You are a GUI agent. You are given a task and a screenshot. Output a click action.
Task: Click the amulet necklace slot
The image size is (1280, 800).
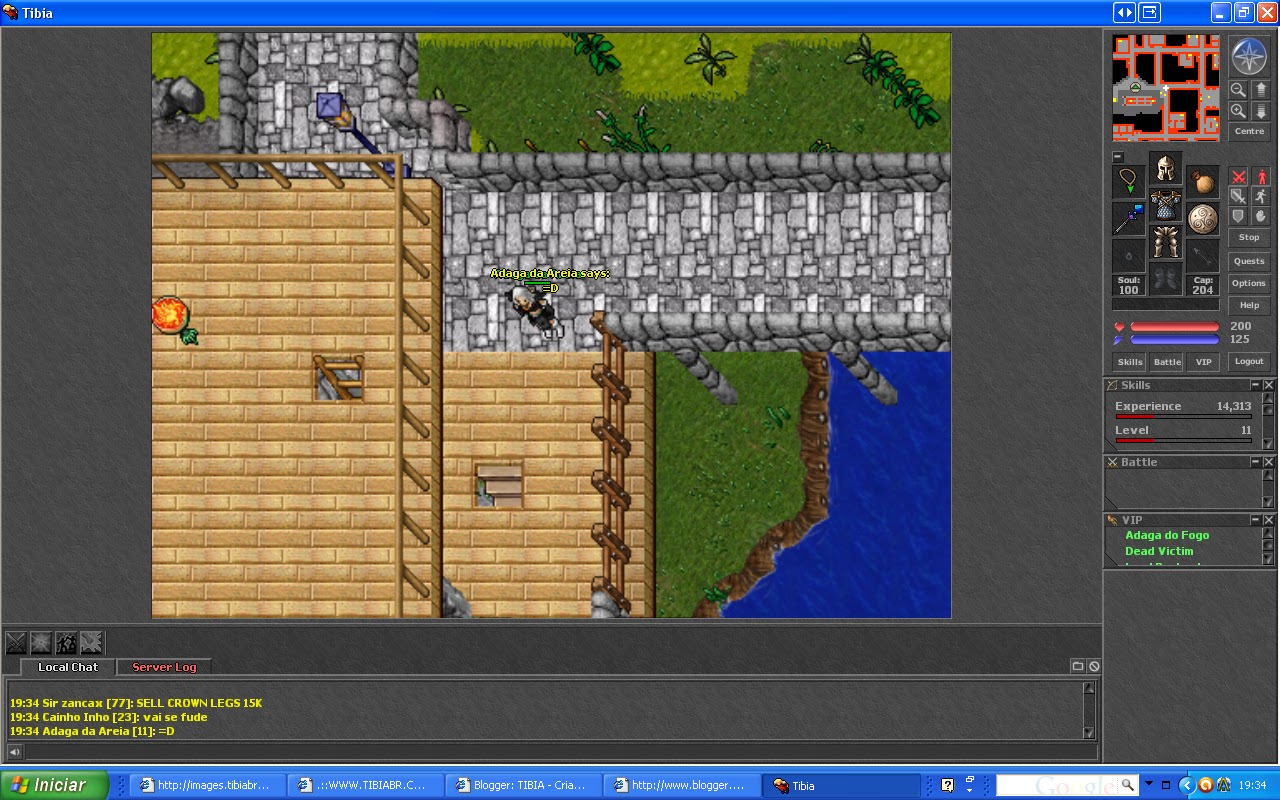[x=1128, y=182]
